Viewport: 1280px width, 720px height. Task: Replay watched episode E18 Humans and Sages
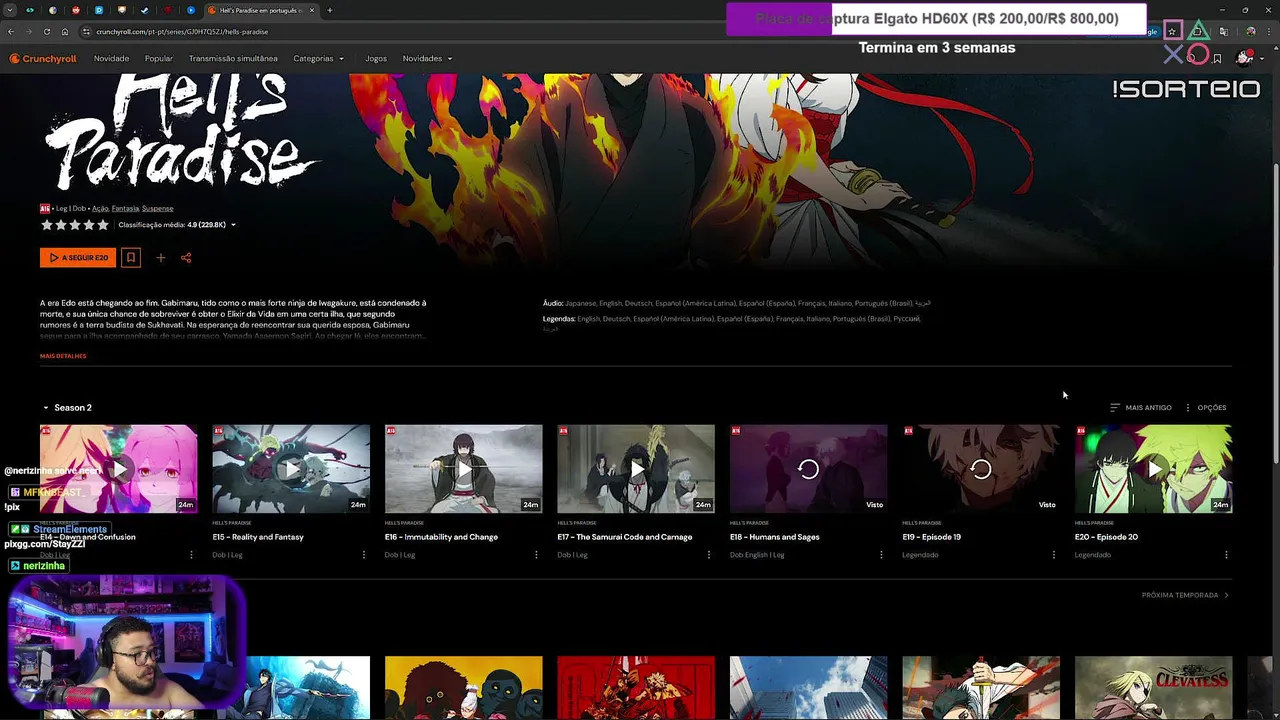point(809,469)
